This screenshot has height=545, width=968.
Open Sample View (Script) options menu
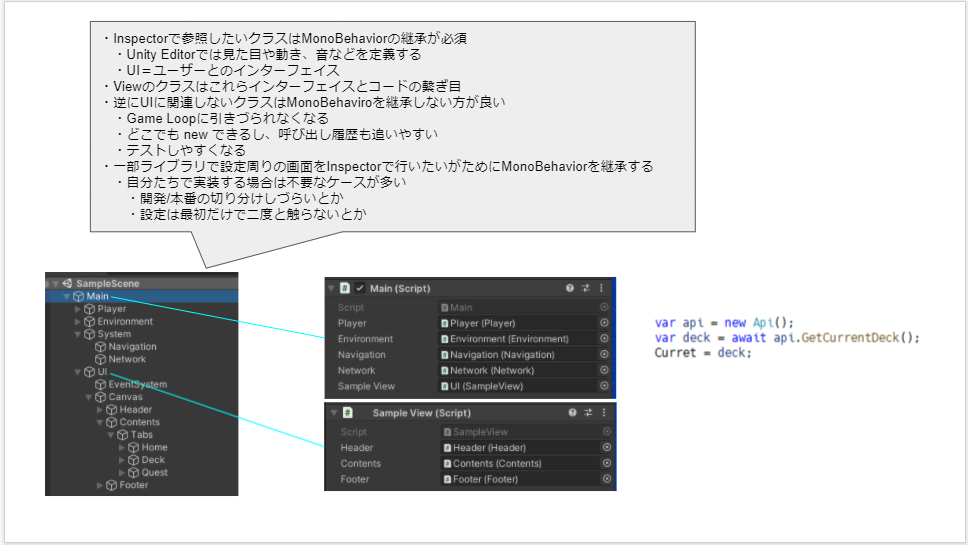click(604, 412)
